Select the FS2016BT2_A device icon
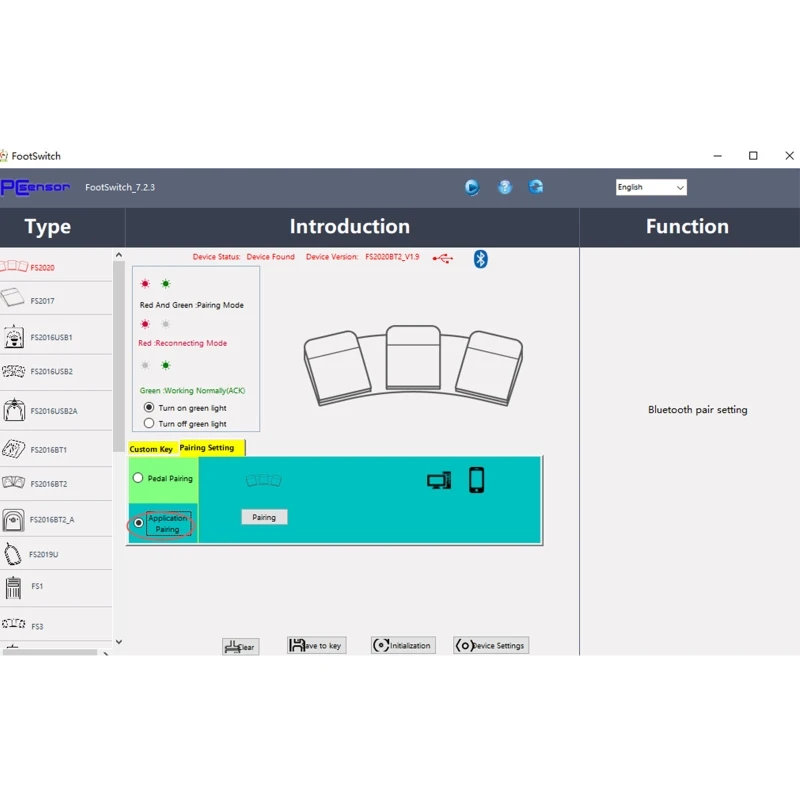This screenshot has height=800, width=800. [13, 520]
